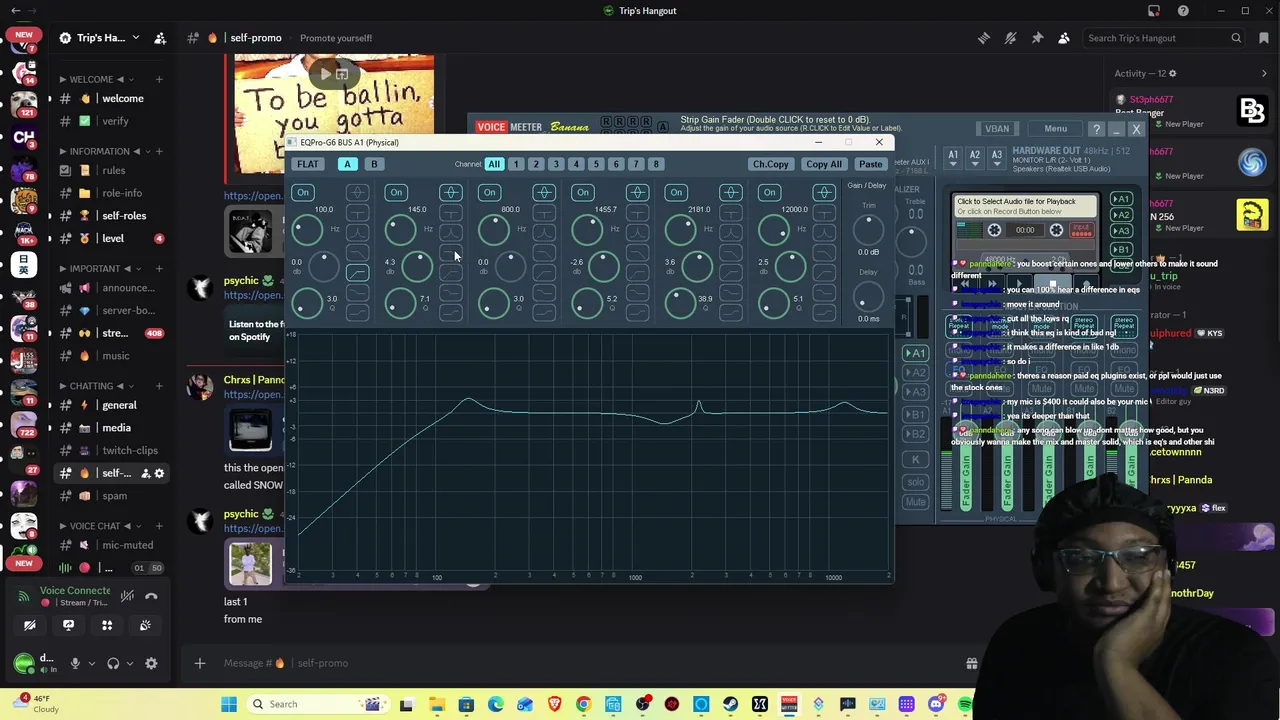Screen dimensions: 1280x720
Task: Open Voicemeeter Menu button
Action: click(1055, 129)
